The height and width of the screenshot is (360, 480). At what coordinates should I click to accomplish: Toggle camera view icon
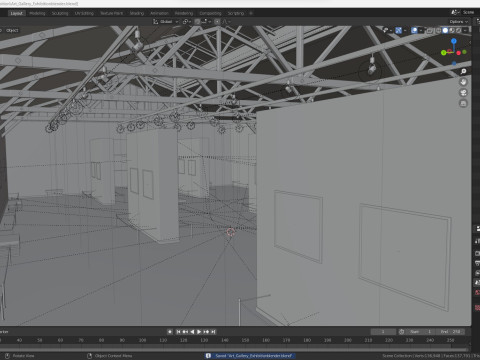pos(463,93)
